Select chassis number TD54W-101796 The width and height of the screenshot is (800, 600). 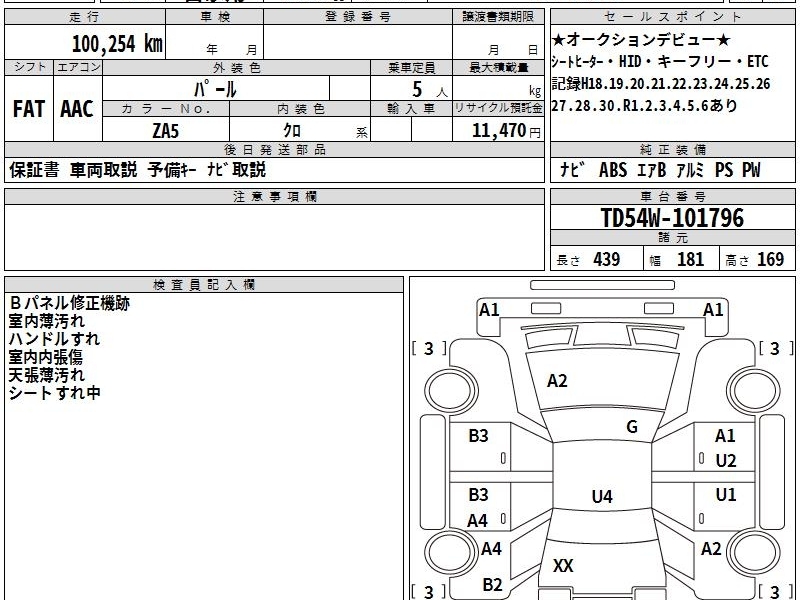672,218
